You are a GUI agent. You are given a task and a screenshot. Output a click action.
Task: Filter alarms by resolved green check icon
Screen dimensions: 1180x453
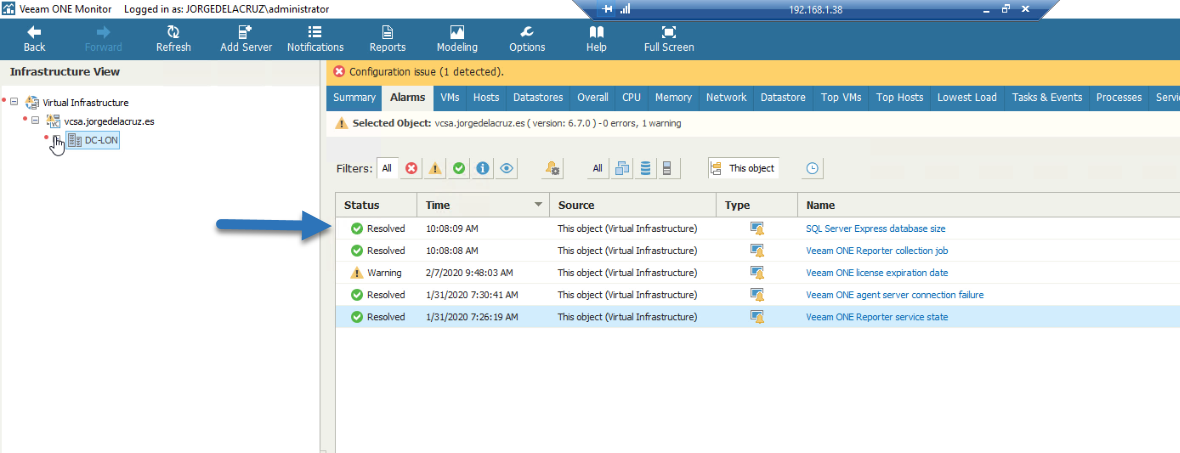point(459,169)
